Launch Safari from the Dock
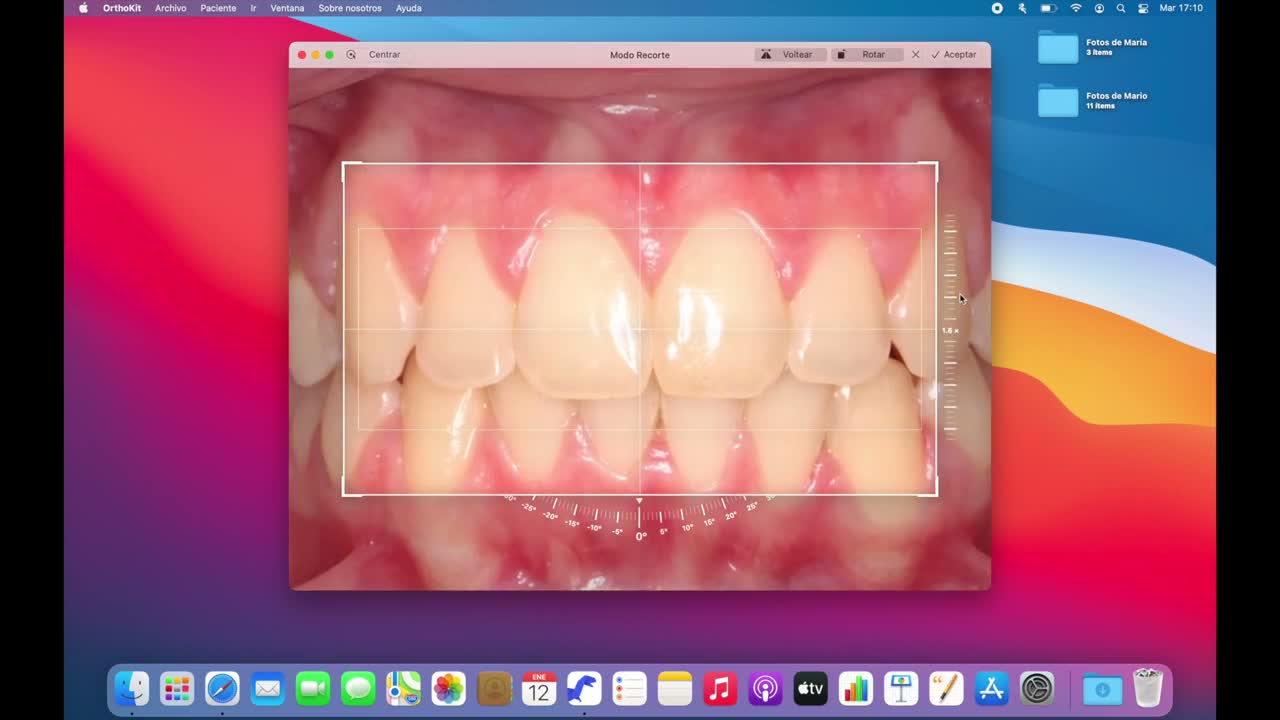Image resolution: width=1280 pixels, height=720 pixels. point(222,688)
